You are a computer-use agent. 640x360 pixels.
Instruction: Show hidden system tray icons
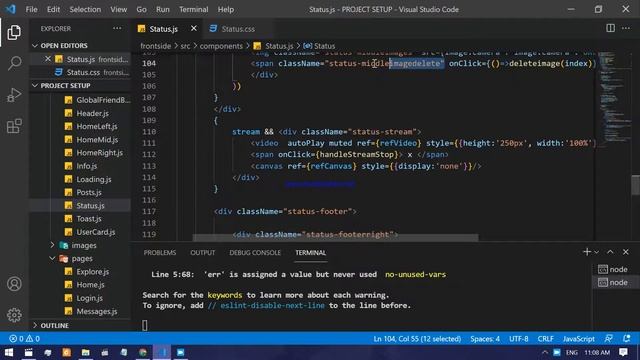pos(545,352)
